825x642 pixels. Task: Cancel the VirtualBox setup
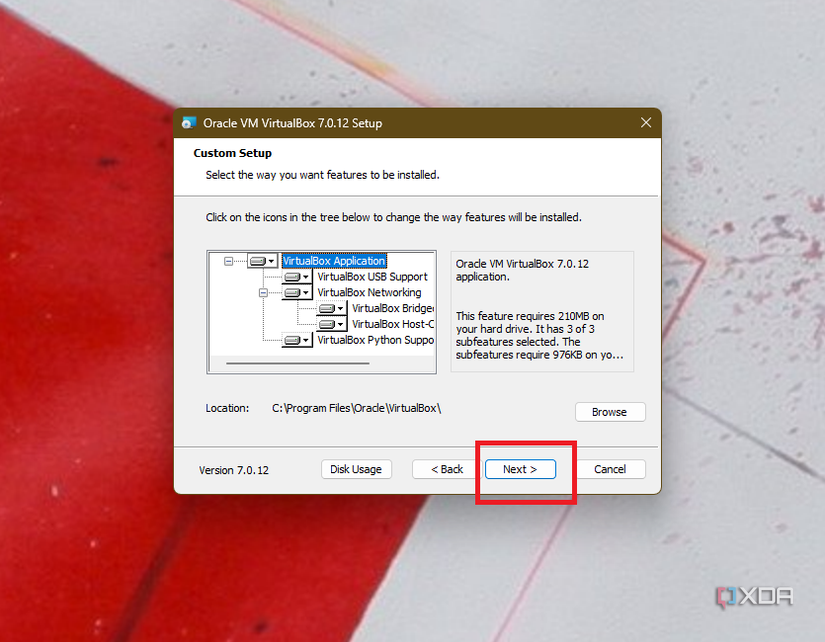pos(610,469)
